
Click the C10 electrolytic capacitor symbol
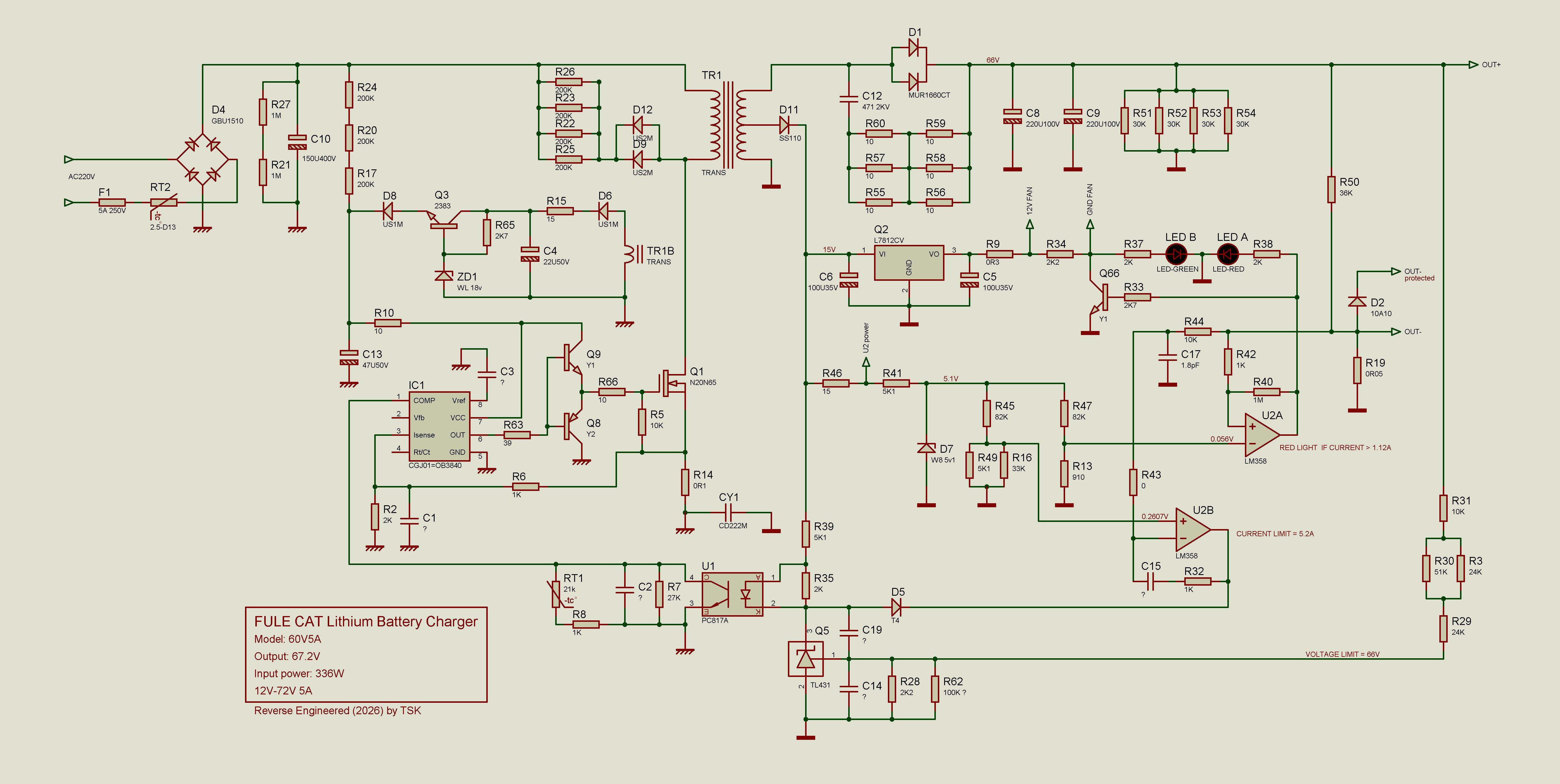tap(297, 142)
